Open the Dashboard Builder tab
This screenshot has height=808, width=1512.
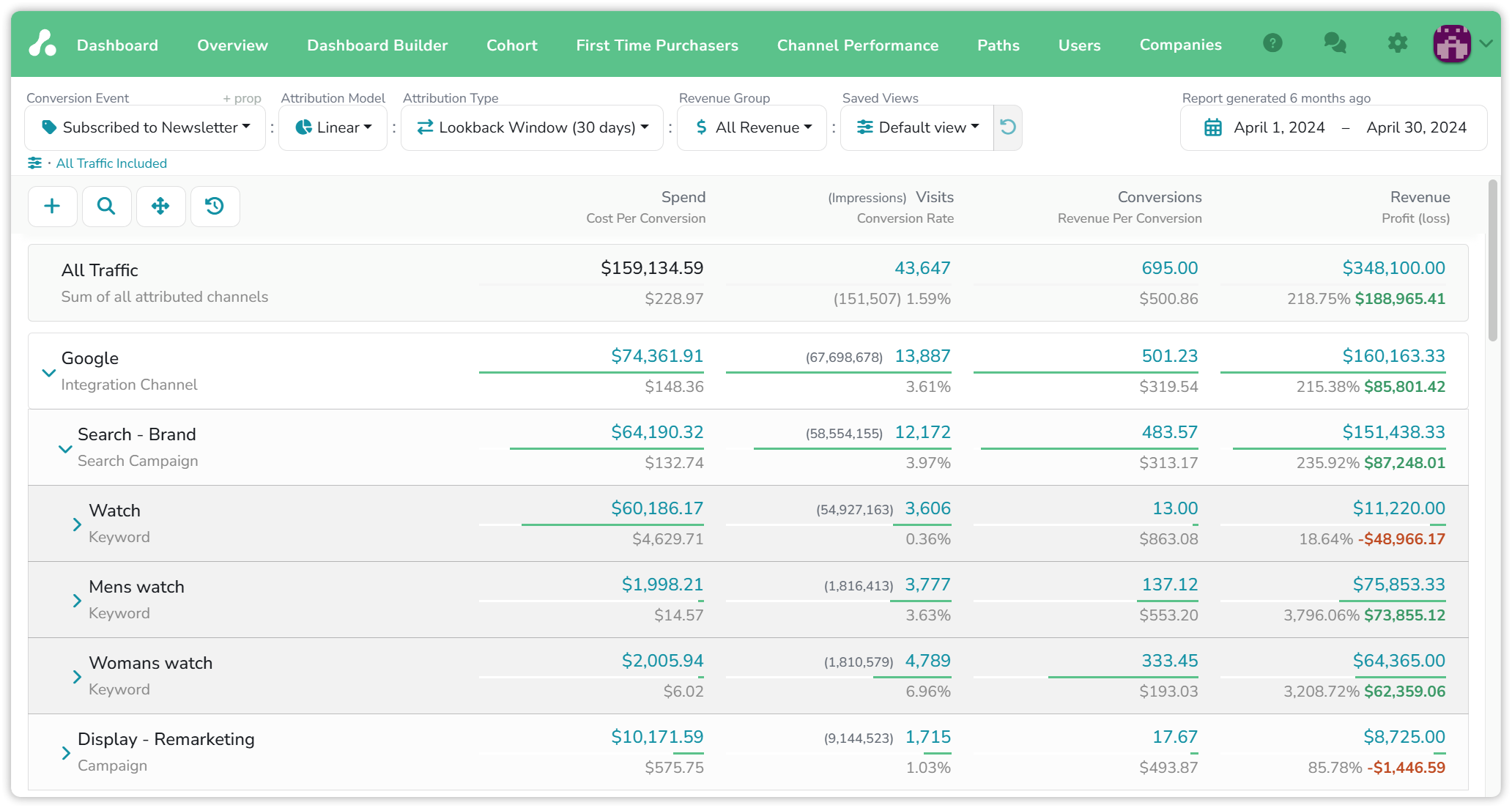(377, 45)
